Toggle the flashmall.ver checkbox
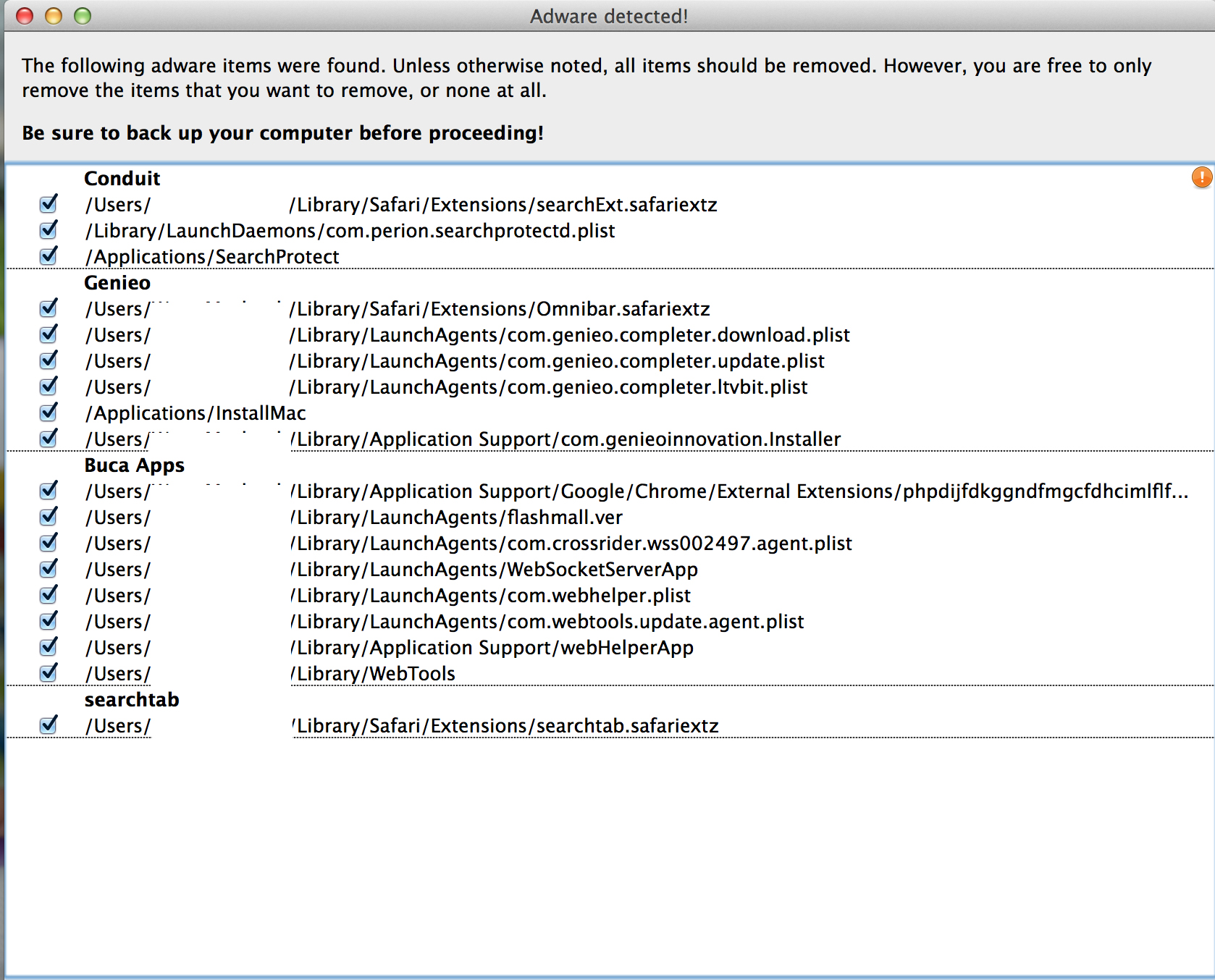 (x=49, y=517)
